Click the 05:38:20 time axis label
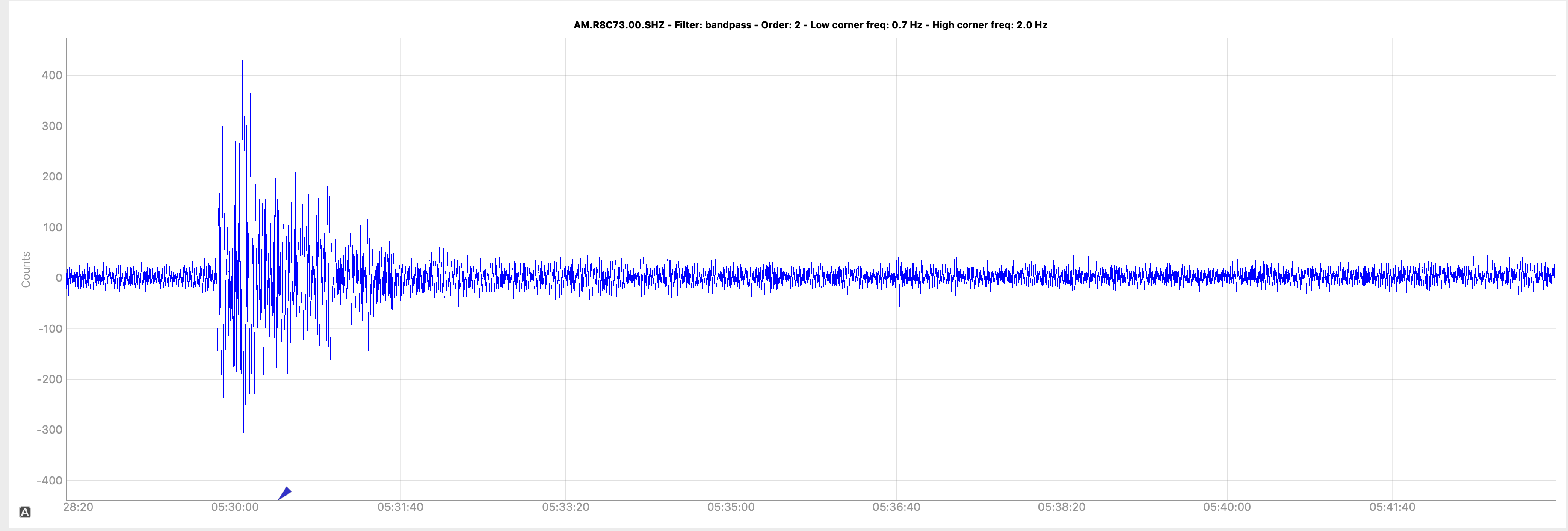The height and width of the screenshot is (531, 1568). (x=1062, y=507)
